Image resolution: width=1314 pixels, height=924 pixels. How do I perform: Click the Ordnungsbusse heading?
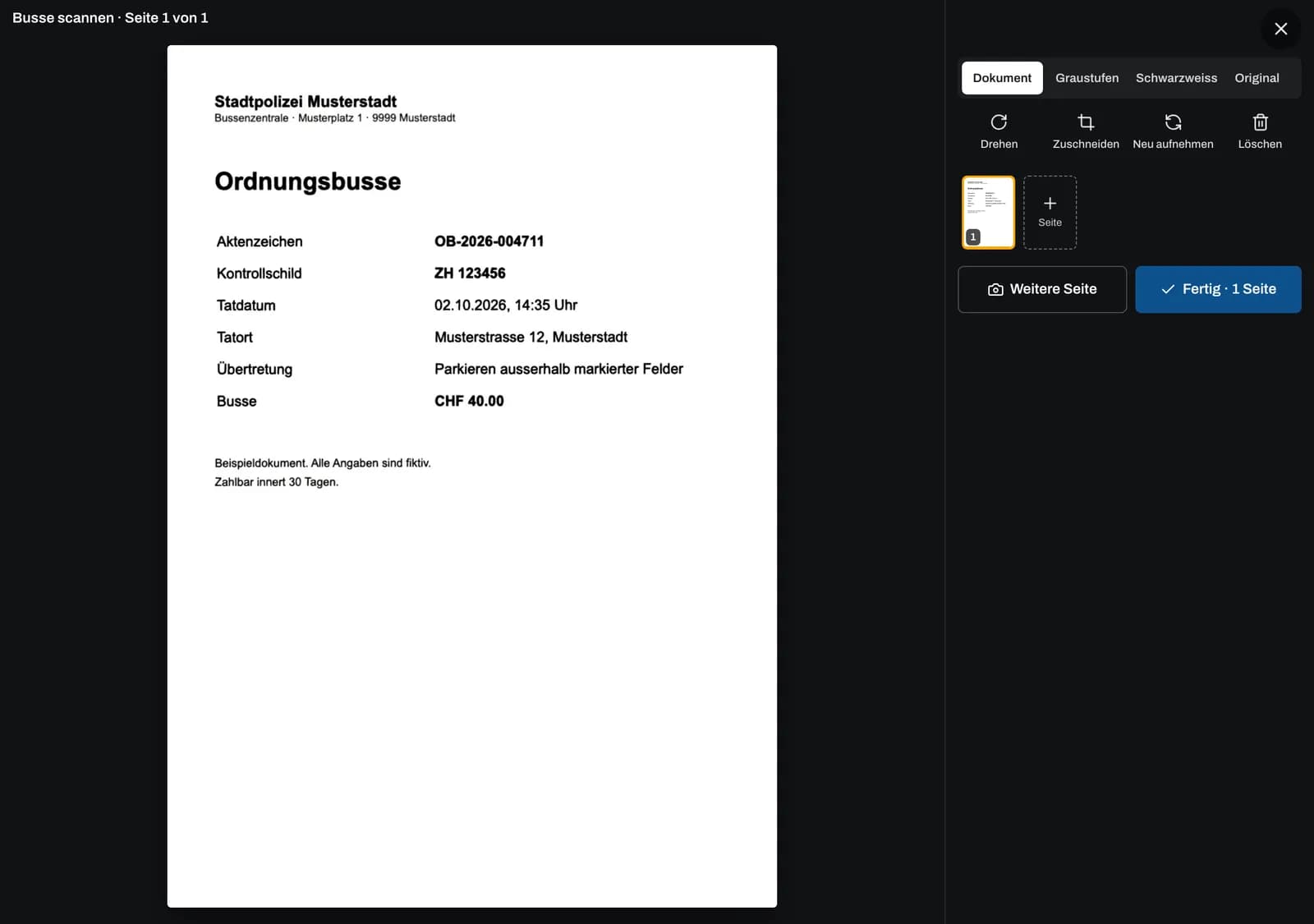tap(308, 182)
